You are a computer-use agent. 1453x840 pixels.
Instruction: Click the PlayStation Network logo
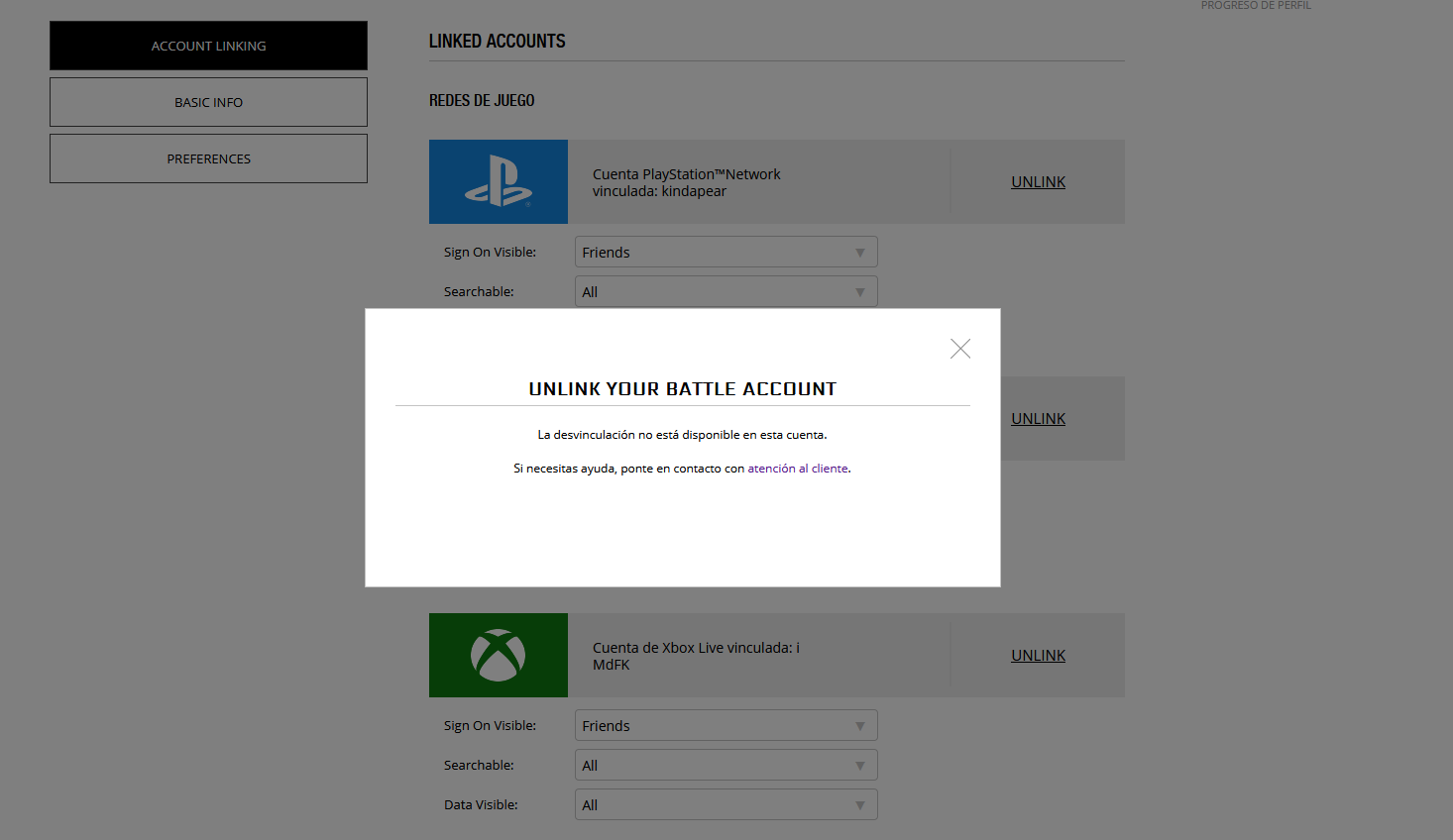click(499, 181)
